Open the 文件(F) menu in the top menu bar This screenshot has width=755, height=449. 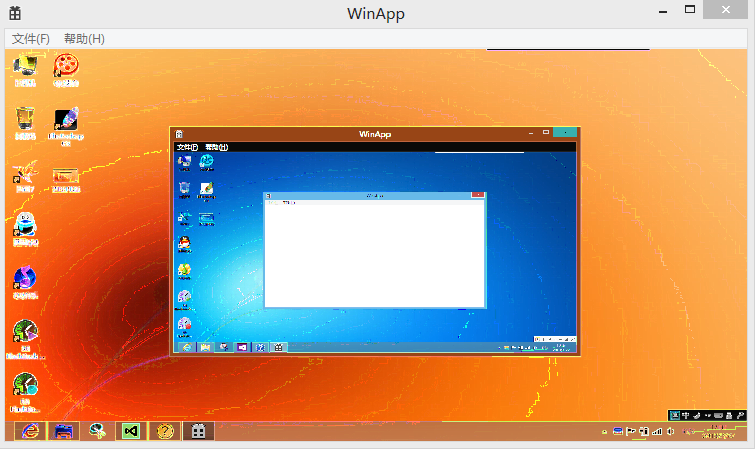[31, 39]
